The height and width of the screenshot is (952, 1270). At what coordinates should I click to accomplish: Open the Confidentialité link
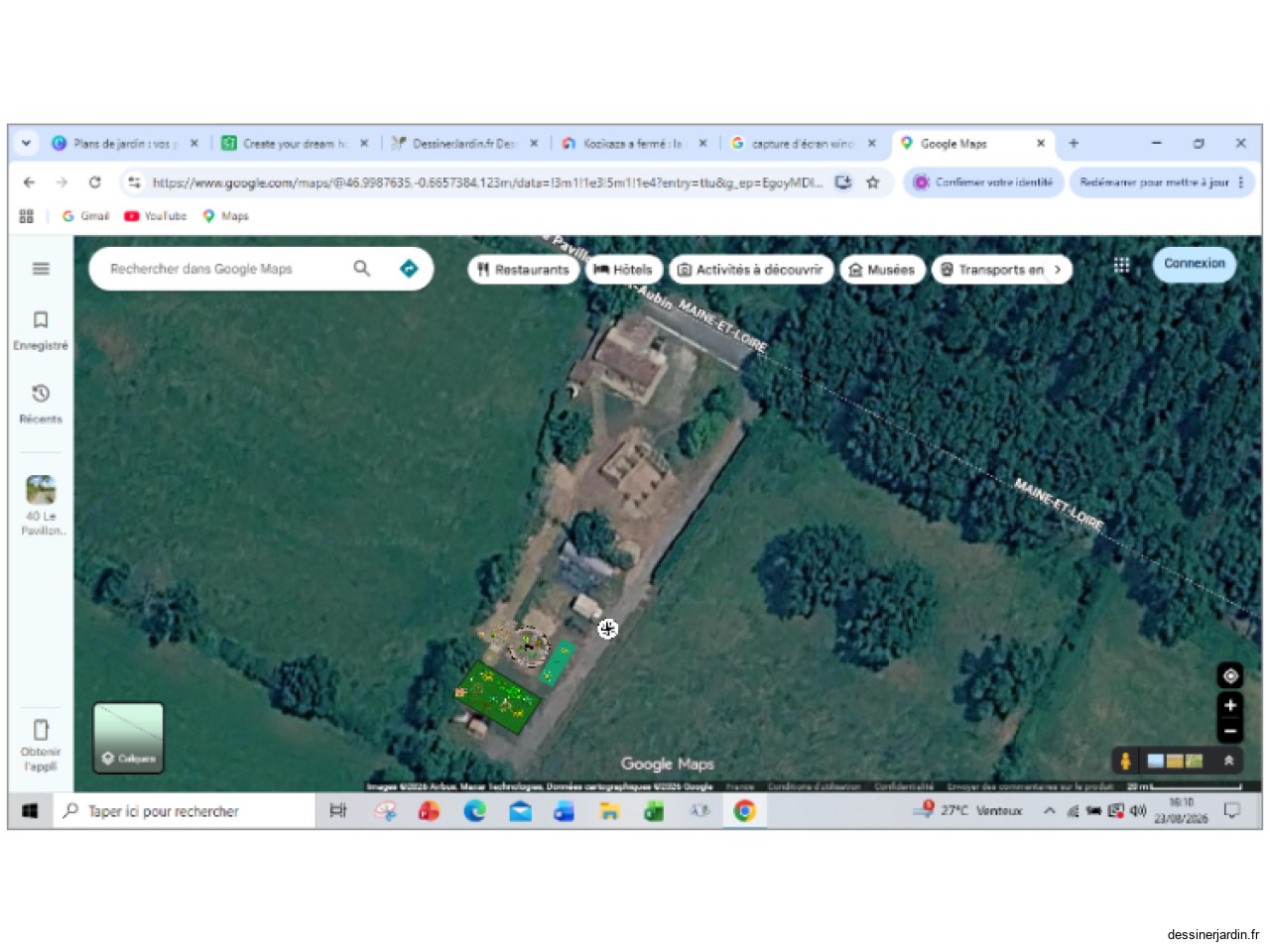904,786
